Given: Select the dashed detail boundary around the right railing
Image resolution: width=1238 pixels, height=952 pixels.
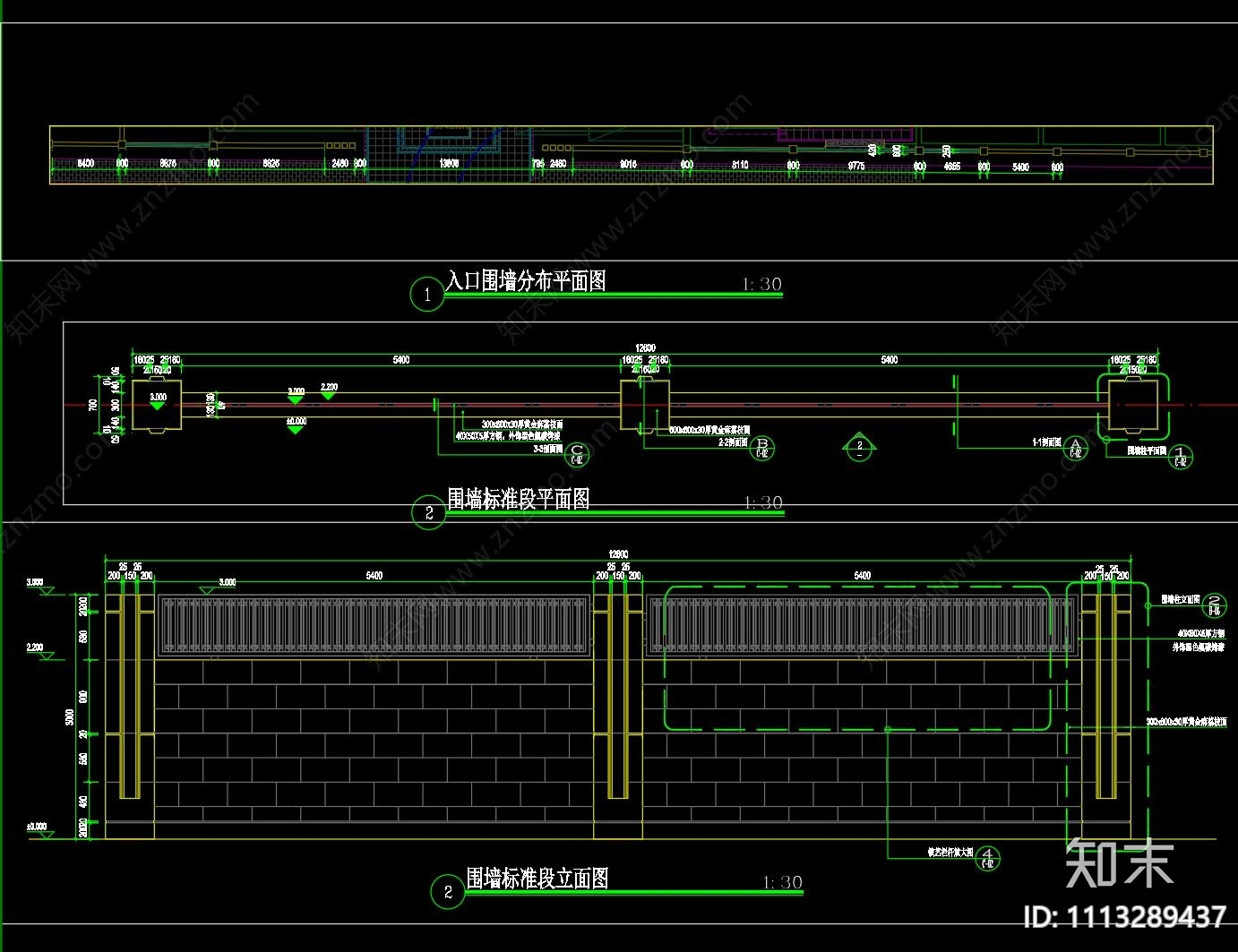Looking at the screenshot, I should [x=857, y=658].
